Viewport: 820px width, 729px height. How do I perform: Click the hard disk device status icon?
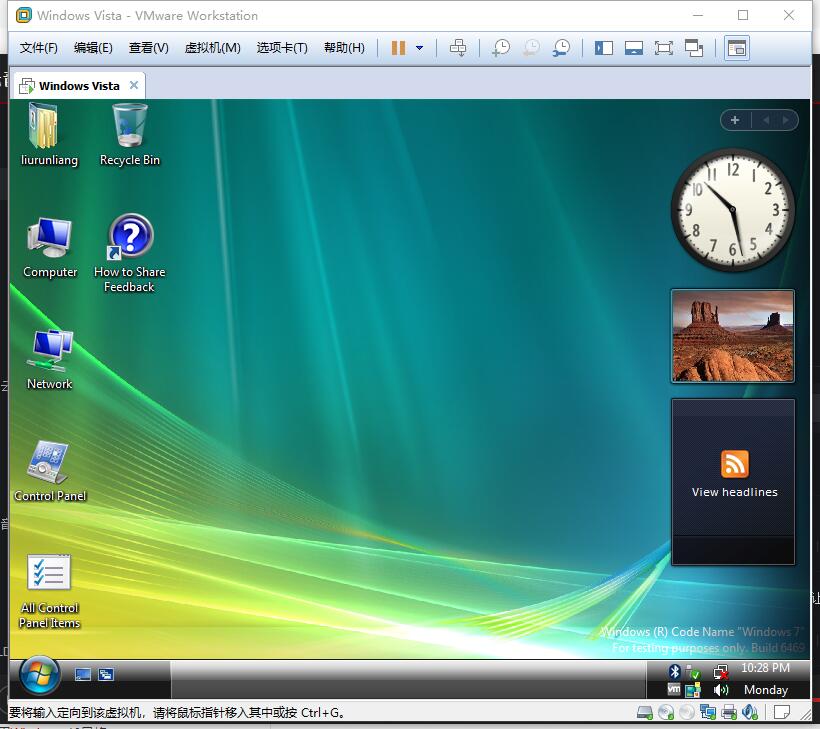tap(645, 712)
